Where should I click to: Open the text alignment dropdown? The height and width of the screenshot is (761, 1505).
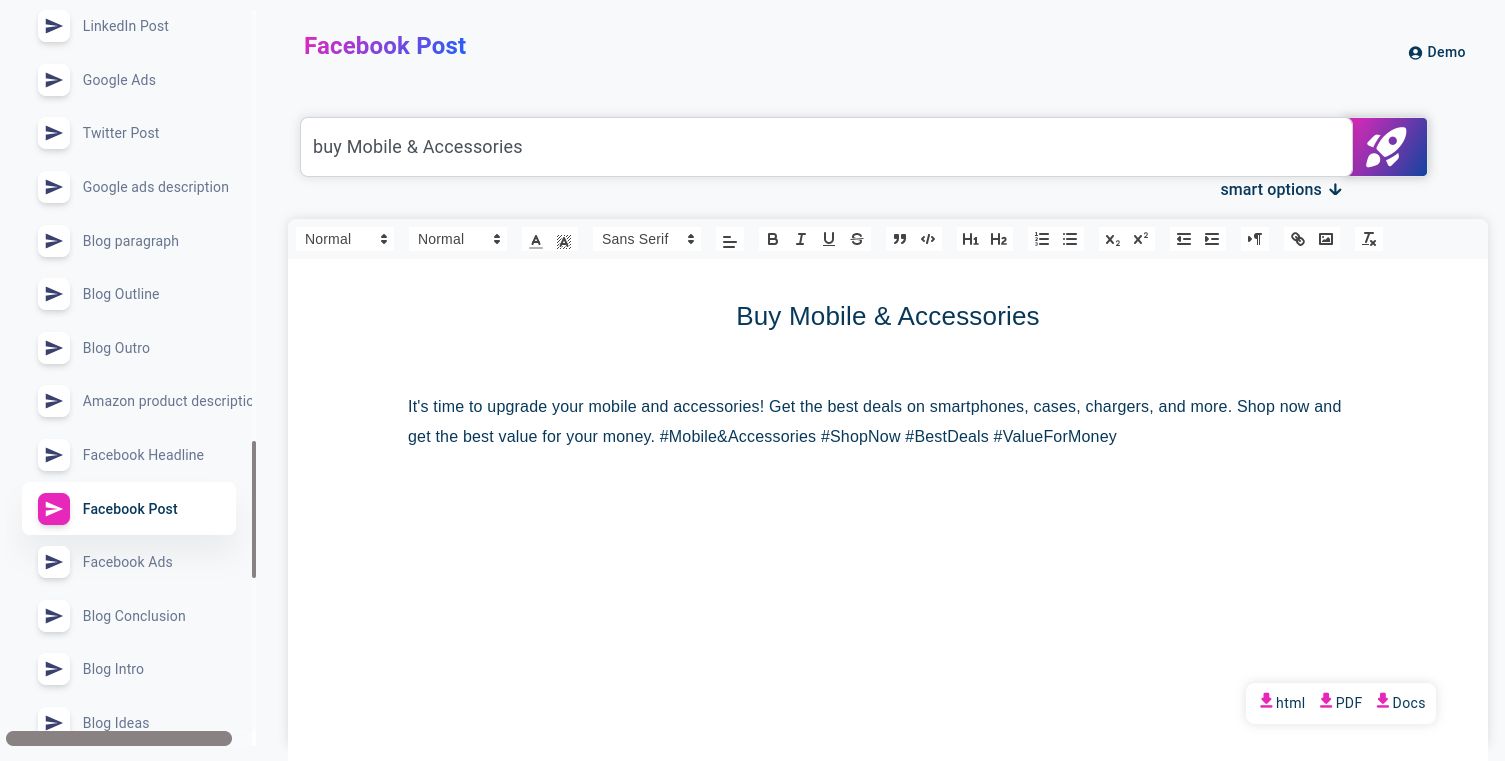[x=729, y=239]
